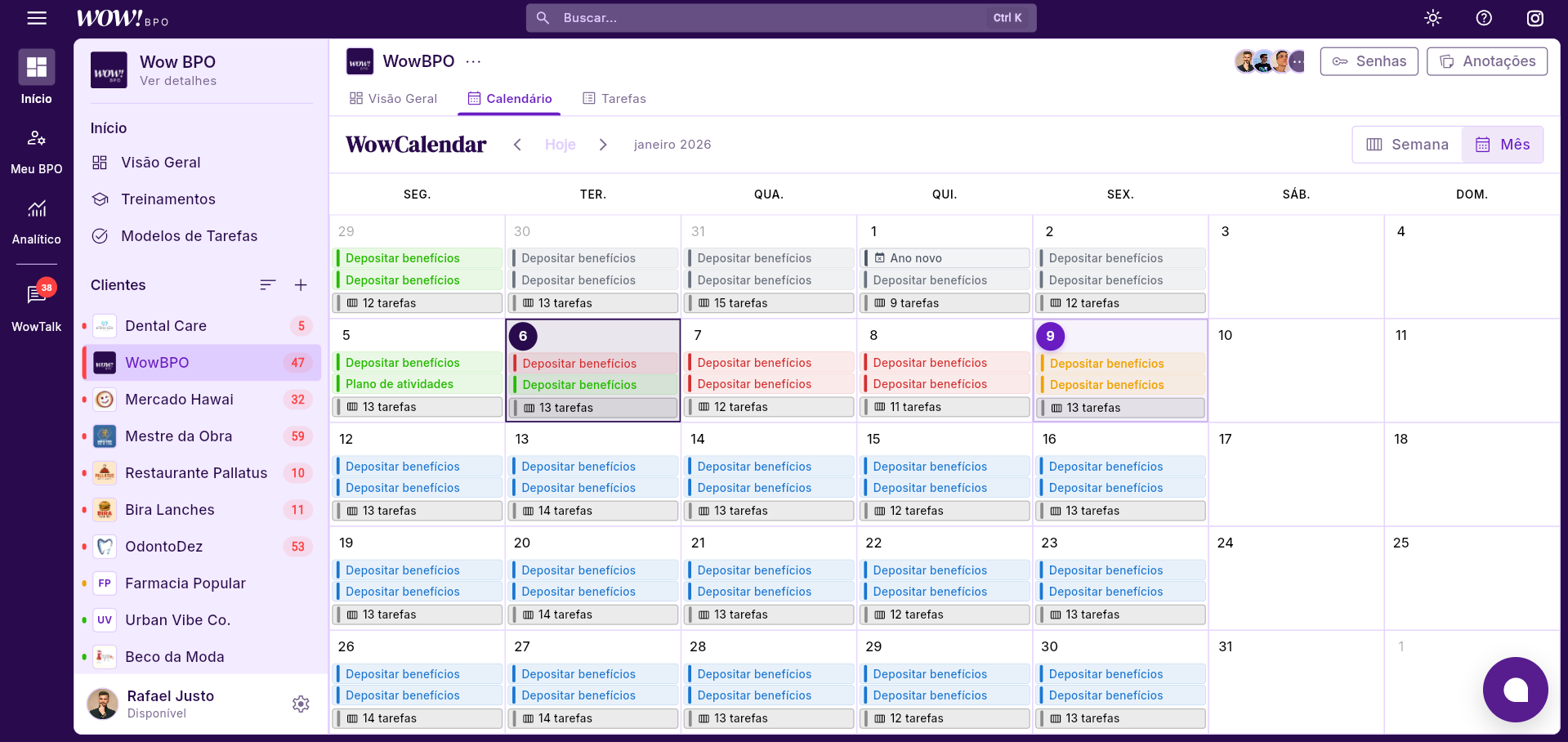This screenshot has width=1568, height=742.
Task: Switch to the Visão Geral tab
Action: [x=393, y=99]
